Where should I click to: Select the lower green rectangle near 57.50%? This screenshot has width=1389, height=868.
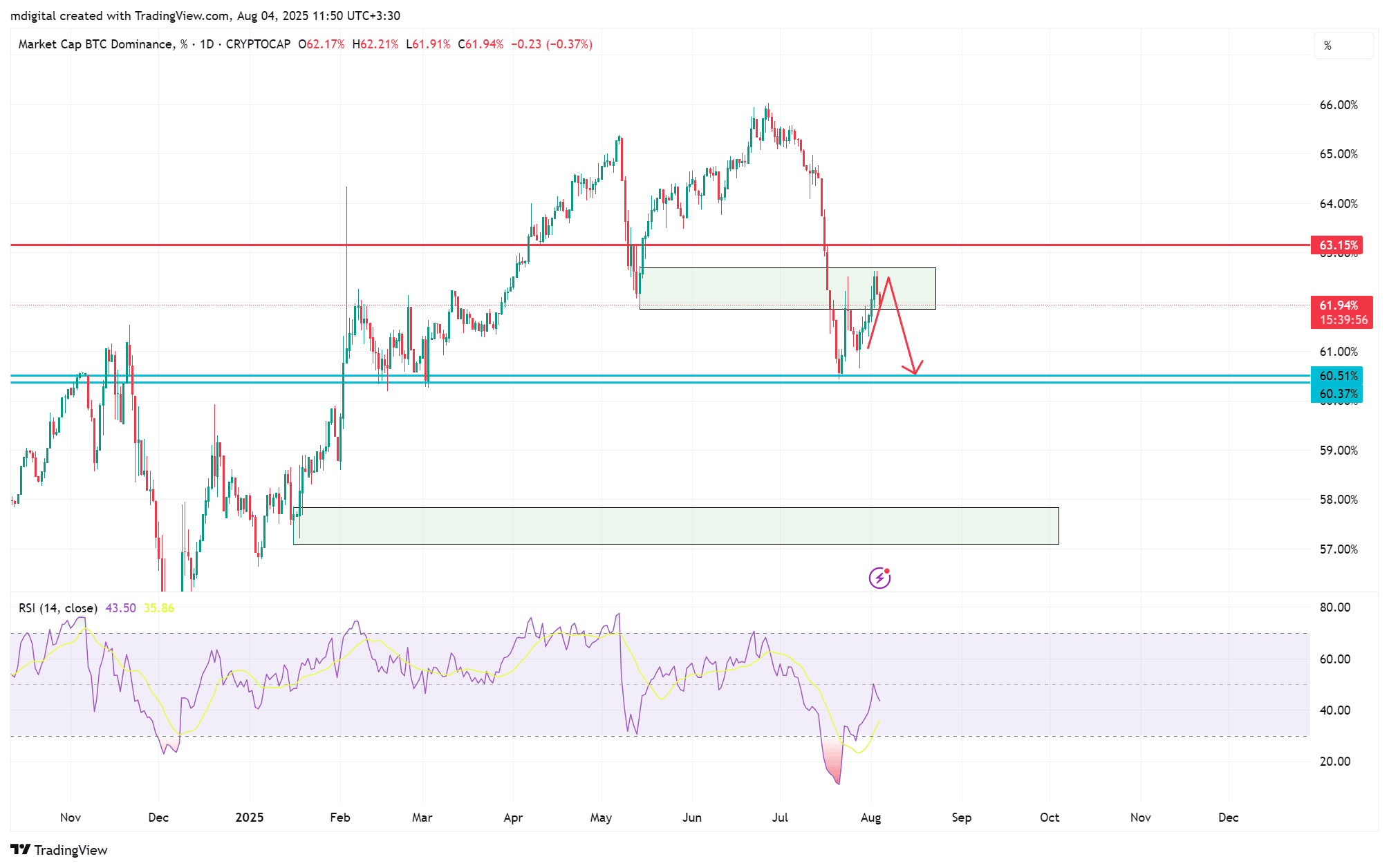point(675,526)
